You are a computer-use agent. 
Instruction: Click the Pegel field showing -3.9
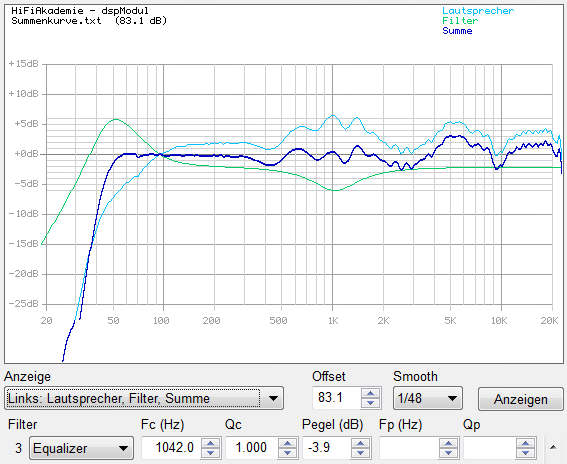327,448
